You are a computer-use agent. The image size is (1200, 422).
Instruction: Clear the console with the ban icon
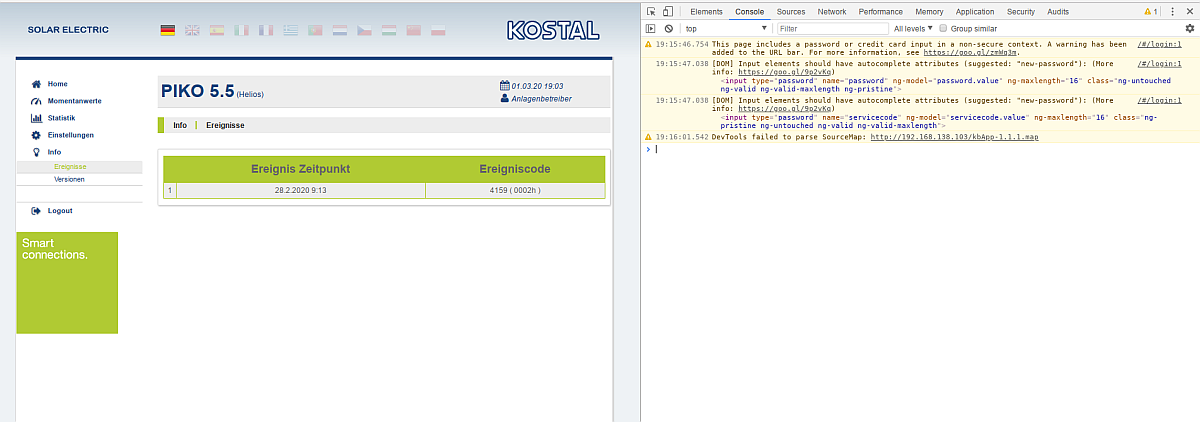tap(669, 29)
